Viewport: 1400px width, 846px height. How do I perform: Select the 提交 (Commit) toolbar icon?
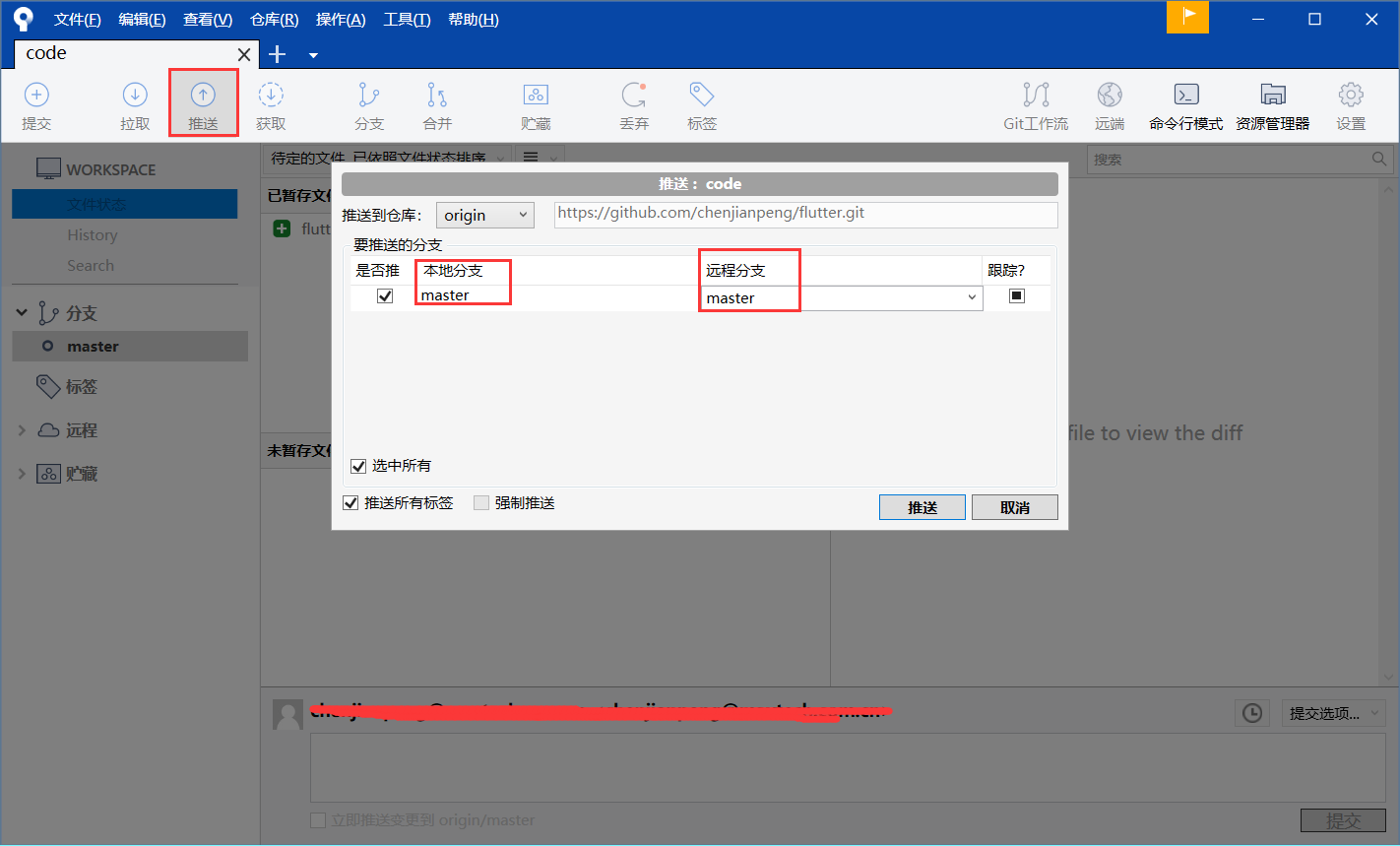click(36, 103)
